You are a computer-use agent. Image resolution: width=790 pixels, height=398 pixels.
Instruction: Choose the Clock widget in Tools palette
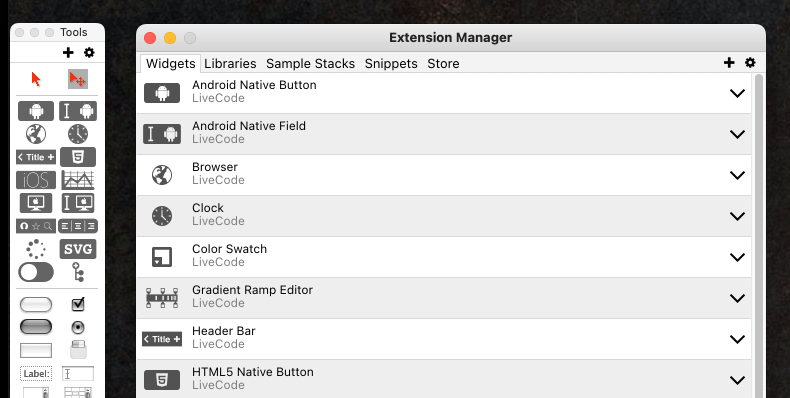(78, 134)
